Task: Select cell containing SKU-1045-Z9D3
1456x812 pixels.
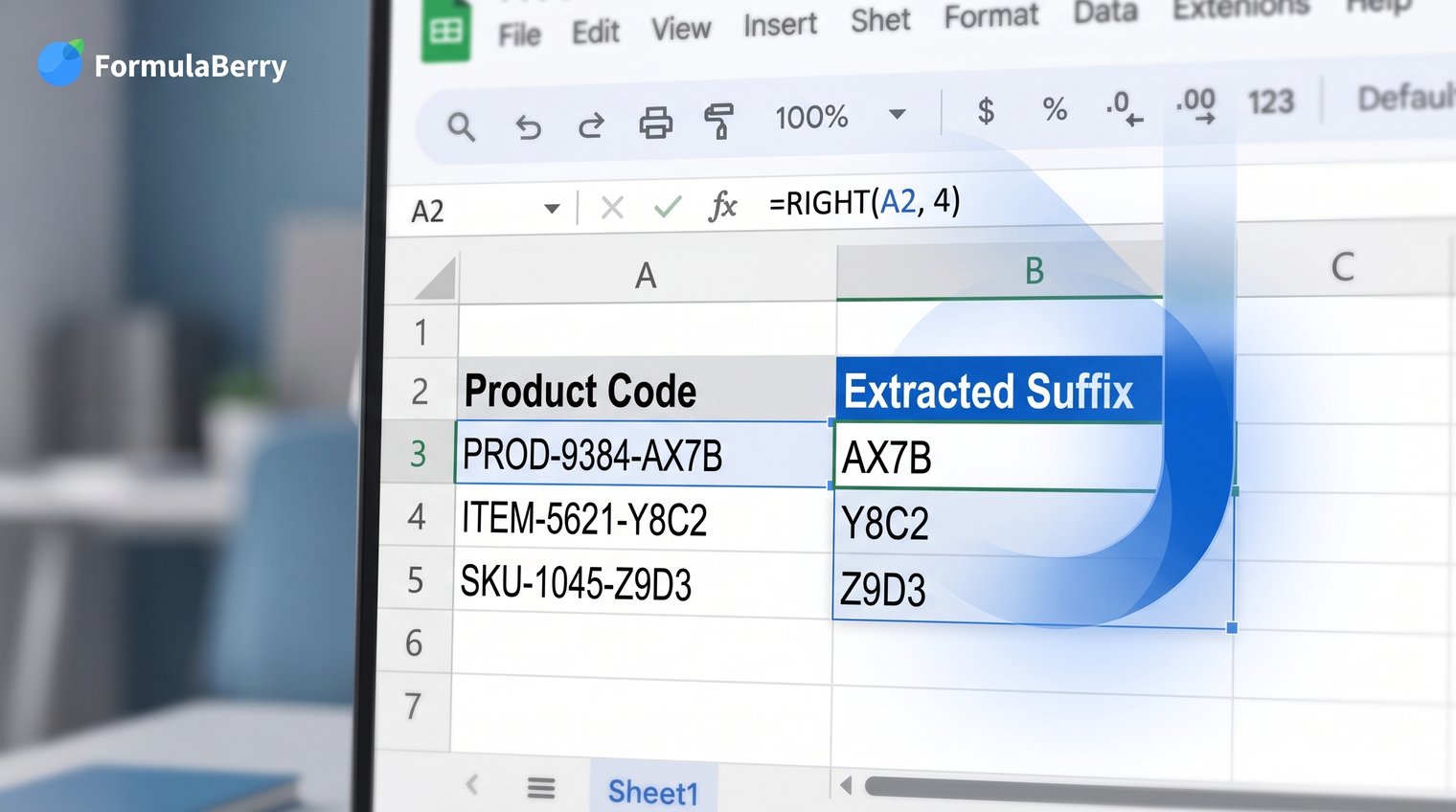Action: pos(642,583)
